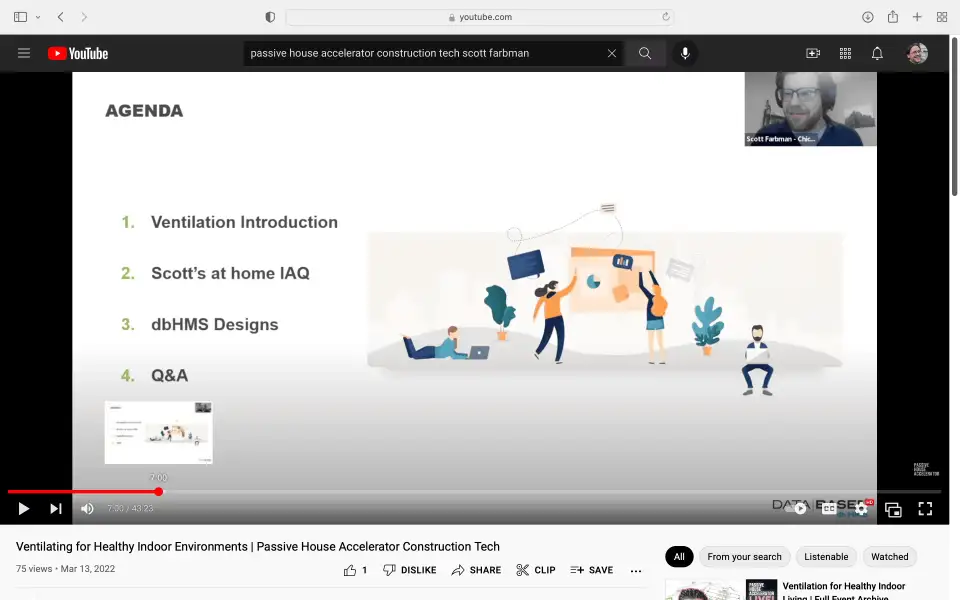Select the "Listenable" filter chip
The width and height of the screenshot is (960, 600).
point(826,557)
